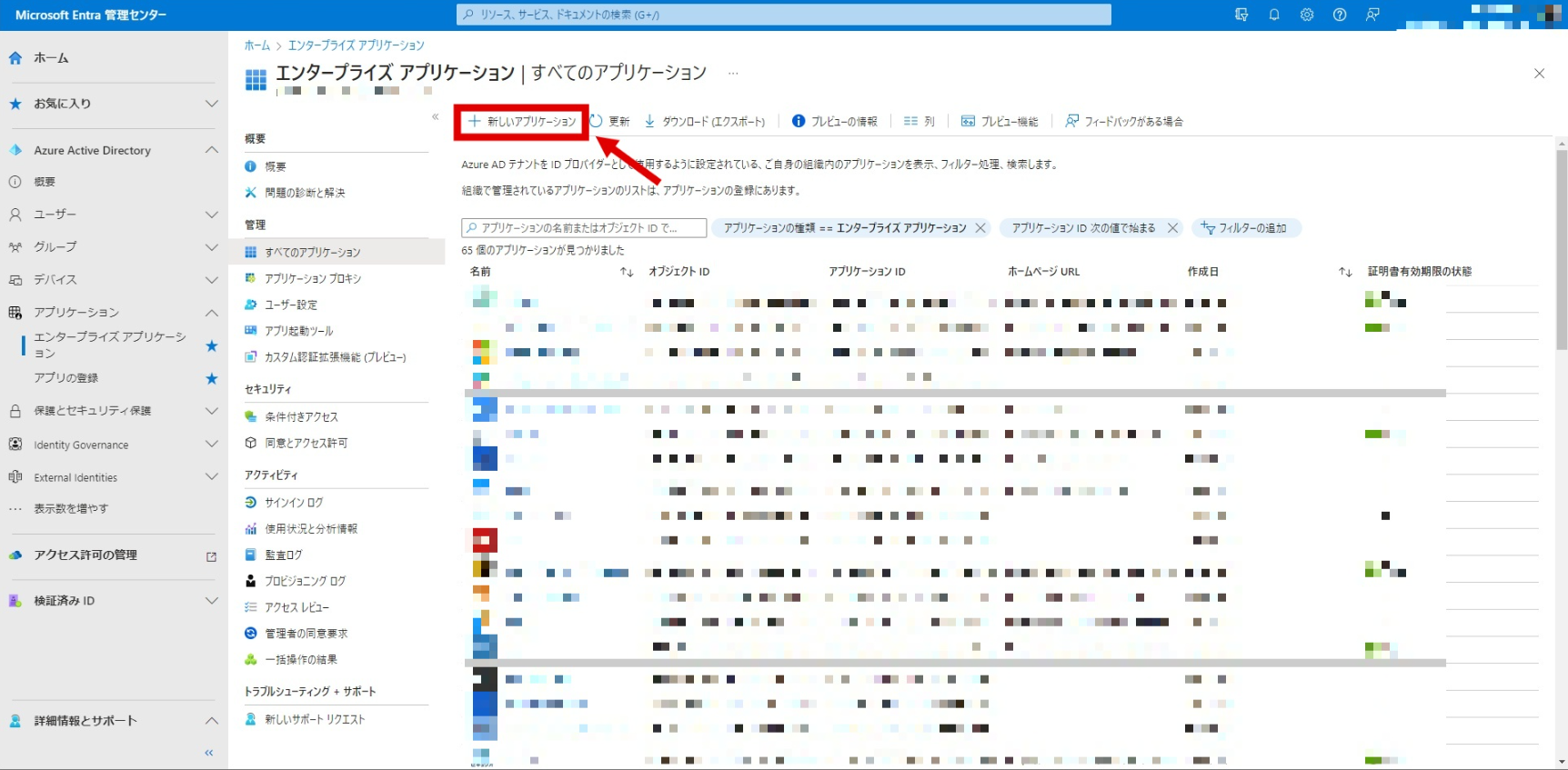Open アクセス許可の管理 external link

click(211, 556)
